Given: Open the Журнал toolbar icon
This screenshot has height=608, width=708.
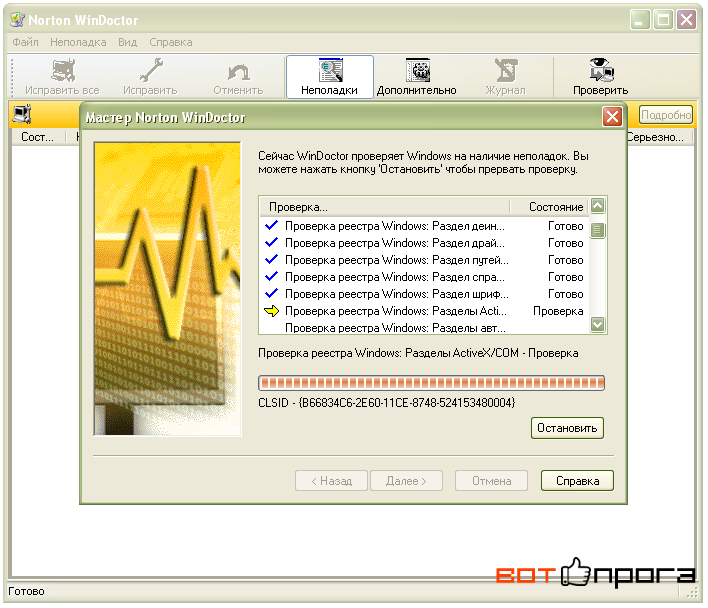Looking at the screenshot, I should [506, 70].
